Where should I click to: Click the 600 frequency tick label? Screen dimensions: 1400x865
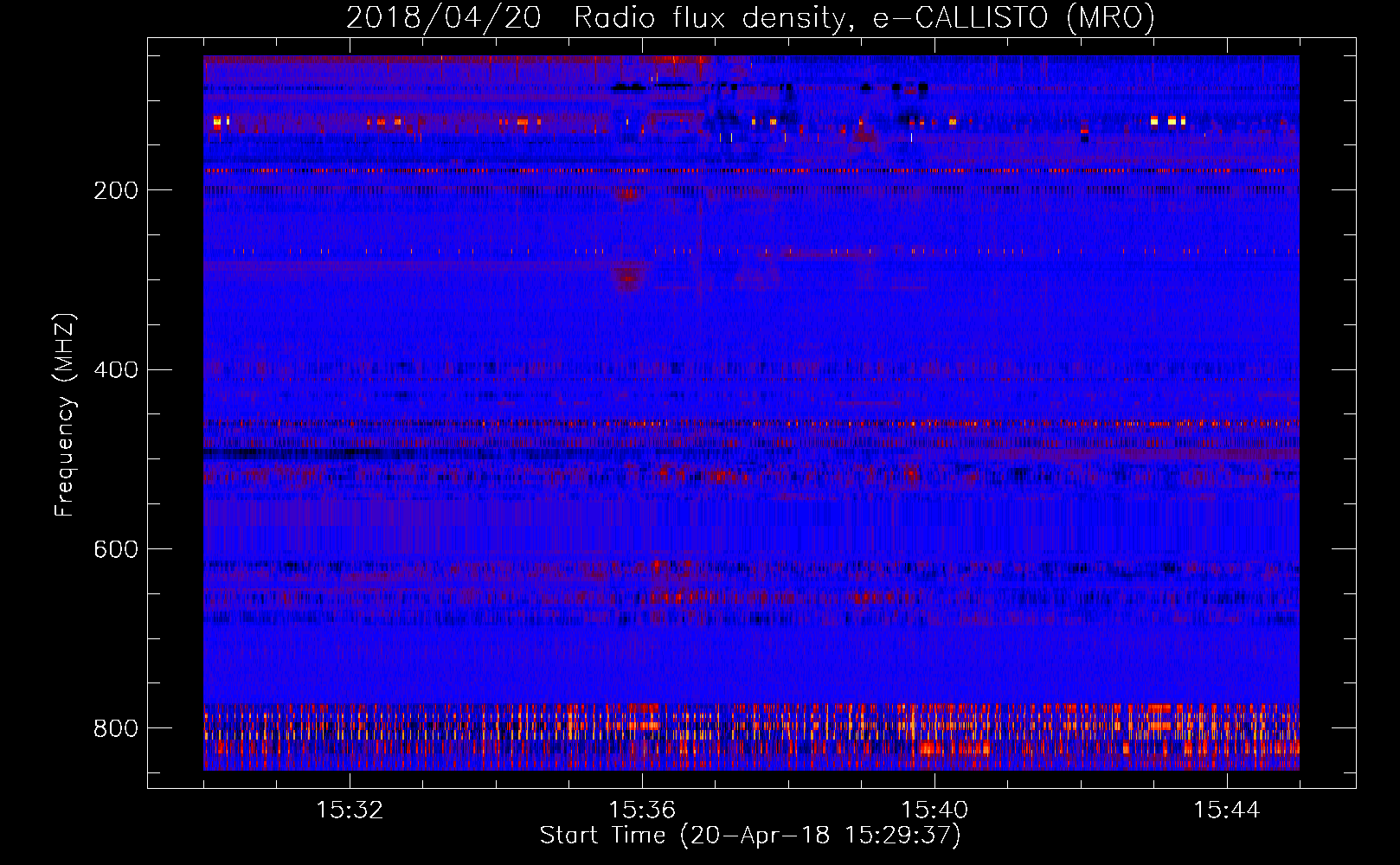point(116,550)
